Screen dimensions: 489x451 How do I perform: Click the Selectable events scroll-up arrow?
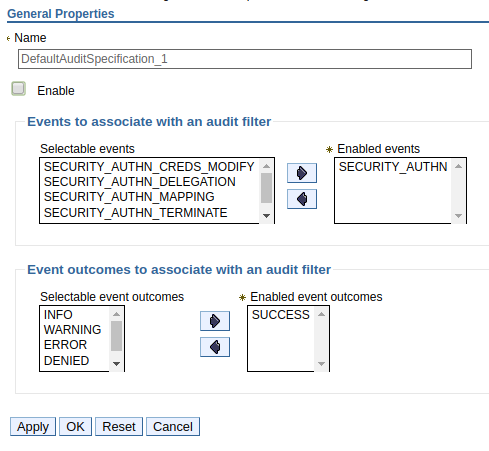click(266, 166)
